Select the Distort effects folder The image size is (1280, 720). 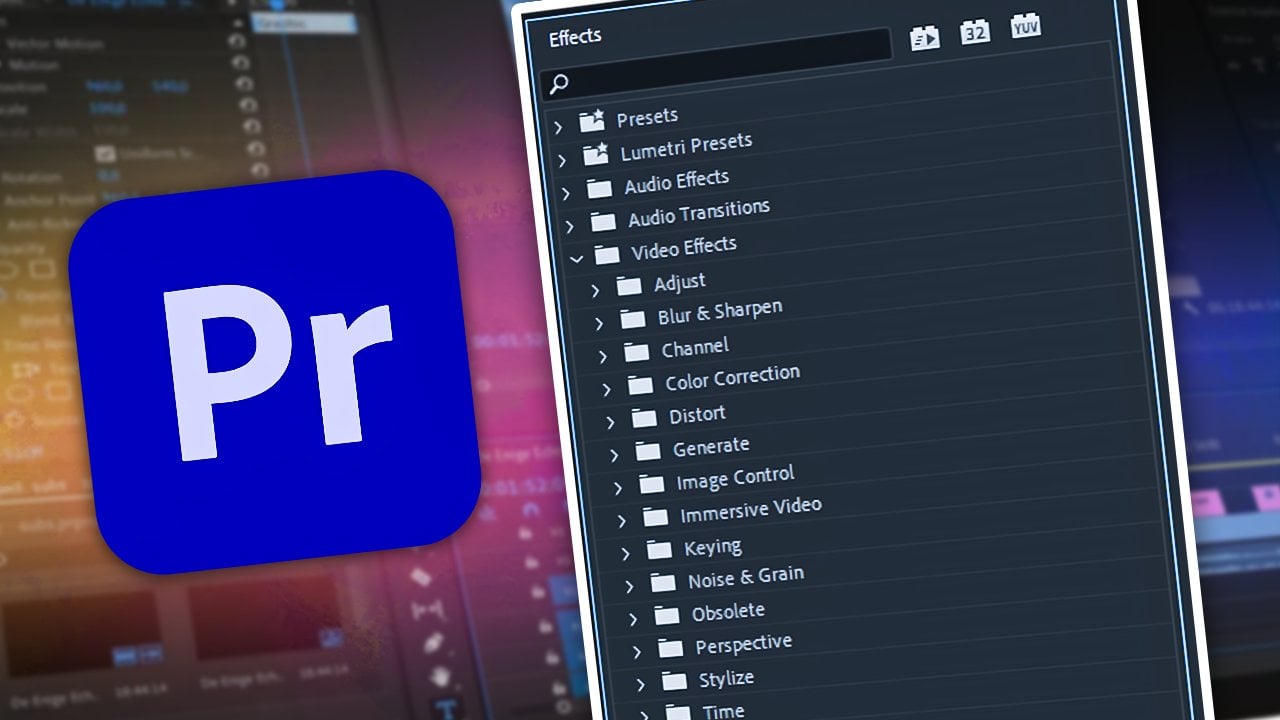[697, 414]
